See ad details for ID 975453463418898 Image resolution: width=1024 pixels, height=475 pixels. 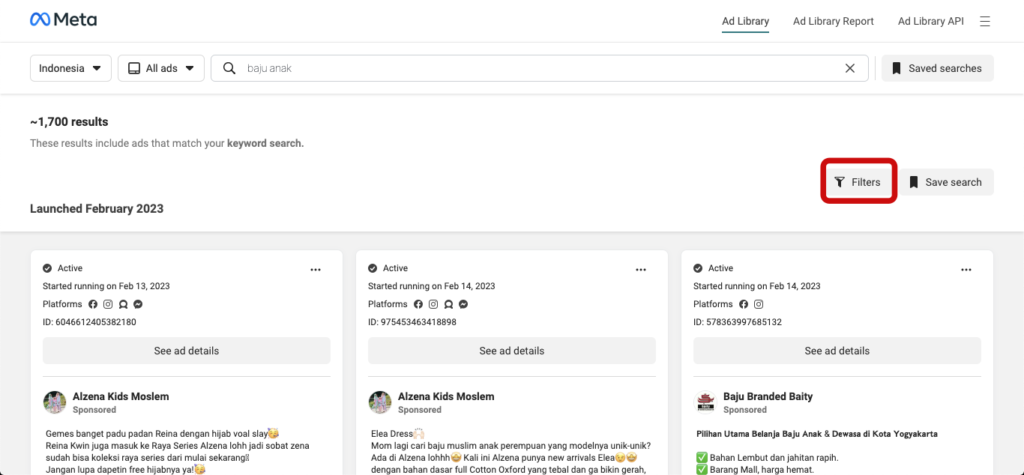point(512,351)
